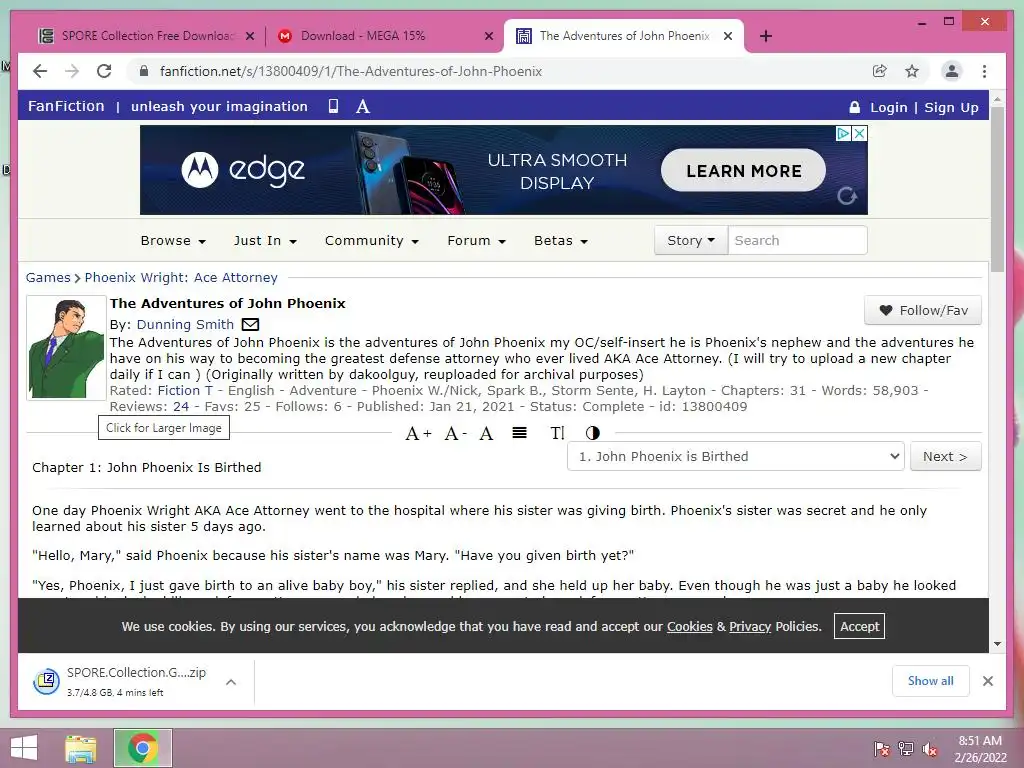Click the network tray icon
1024x768 pixels.
pos(905,749)
